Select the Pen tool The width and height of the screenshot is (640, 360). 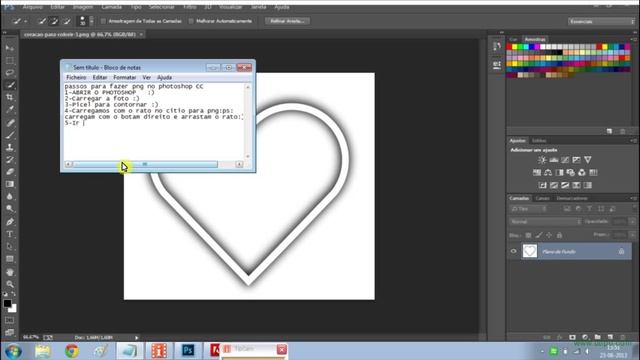click(10, 222)
